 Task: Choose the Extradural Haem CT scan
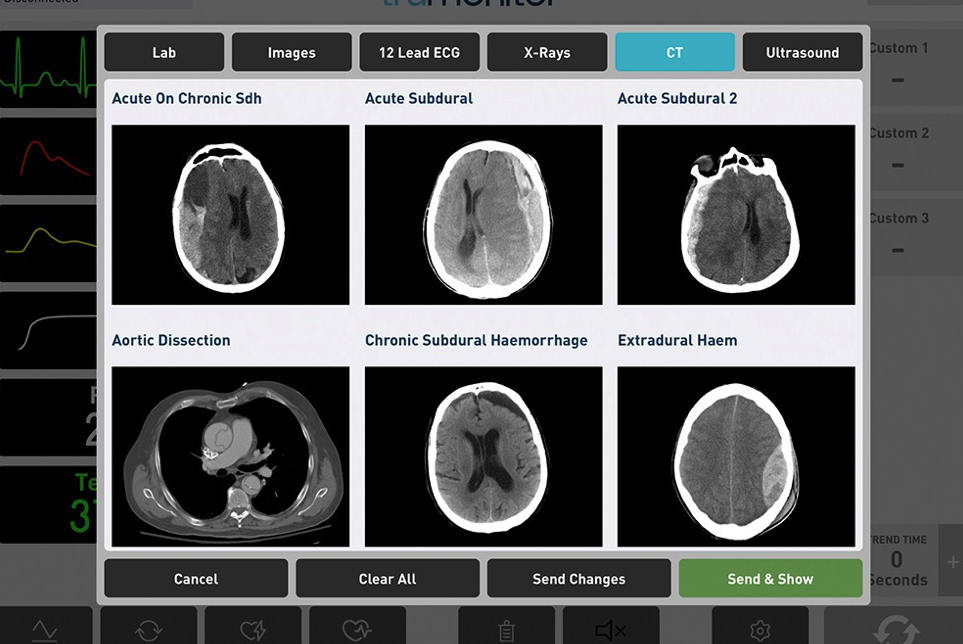(x=736, y=456)
